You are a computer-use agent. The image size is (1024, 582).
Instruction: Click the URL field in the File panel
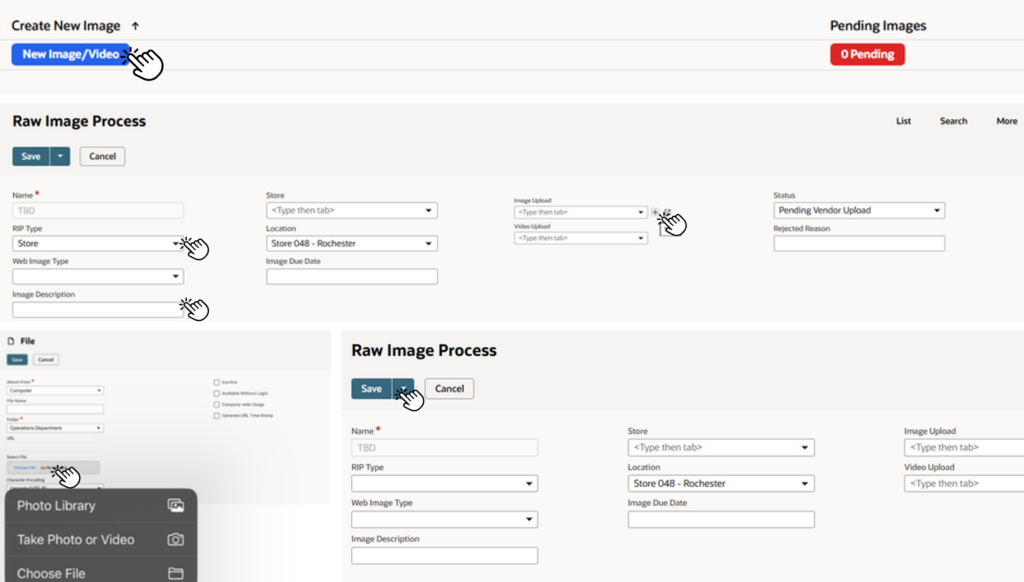(55, 447)
